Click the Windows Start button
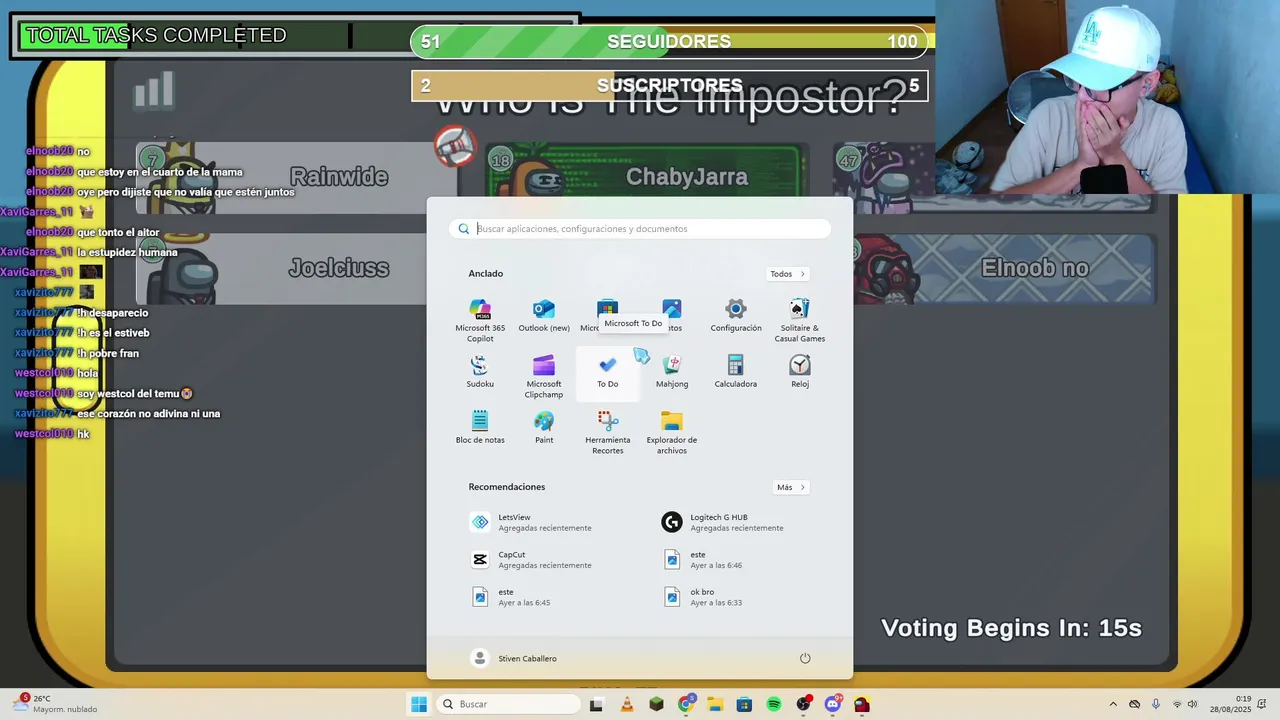The width and height of the screenshot is (1280, 720). pyautogui.click(x=419, y=704)
